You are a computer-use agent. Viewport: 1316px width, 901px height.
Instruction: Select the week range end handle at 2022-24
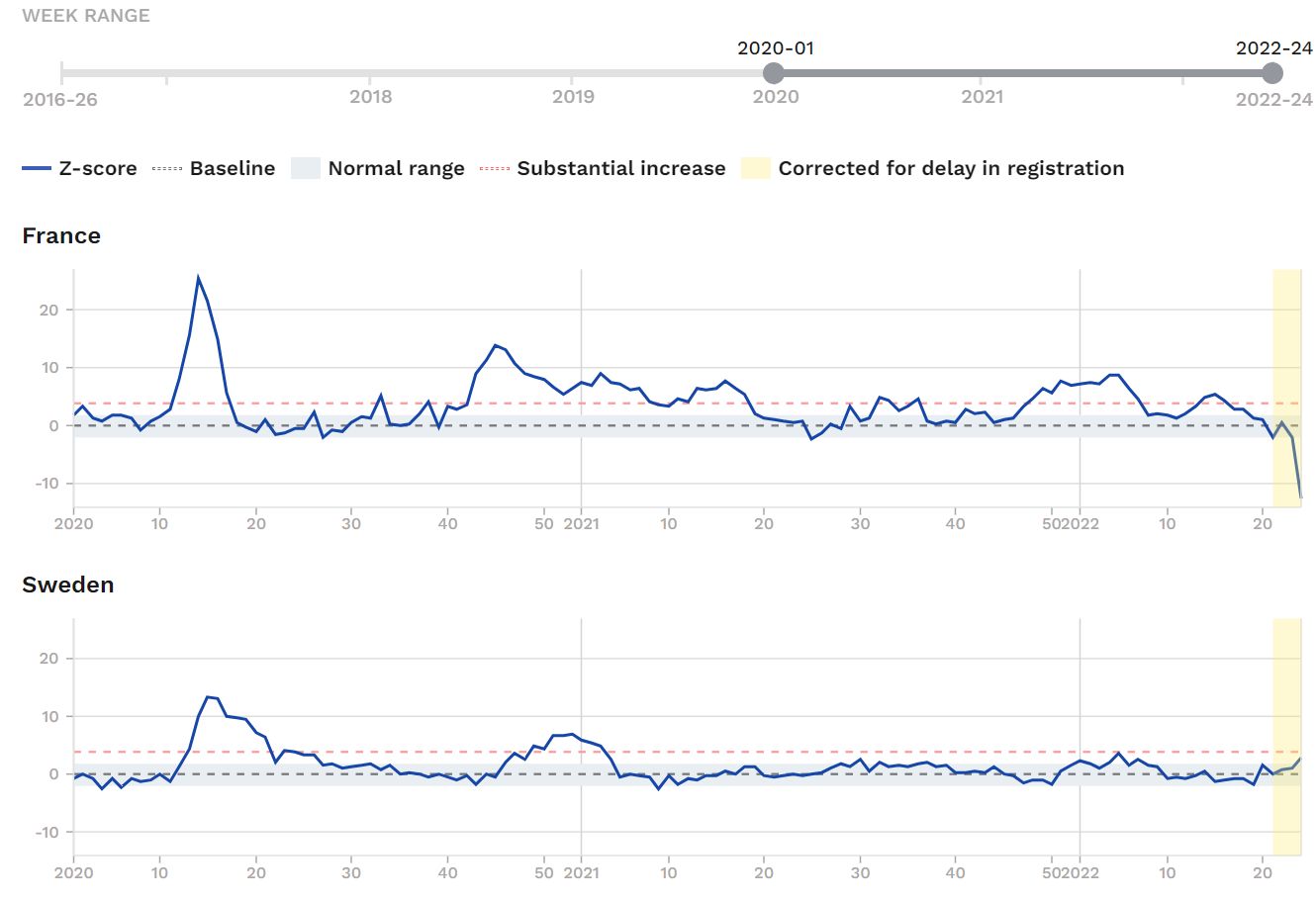point(1273,73)
